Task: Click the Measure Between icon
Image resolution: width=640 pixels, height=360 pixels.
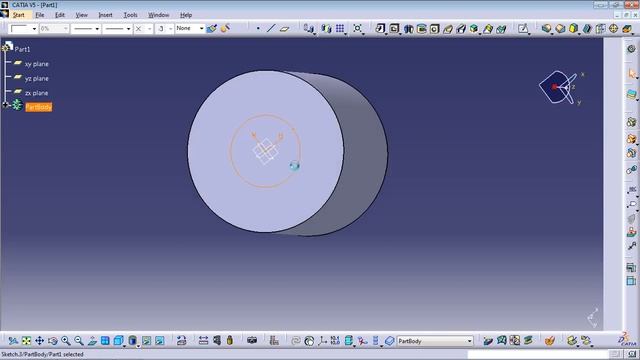Action: 203,341
